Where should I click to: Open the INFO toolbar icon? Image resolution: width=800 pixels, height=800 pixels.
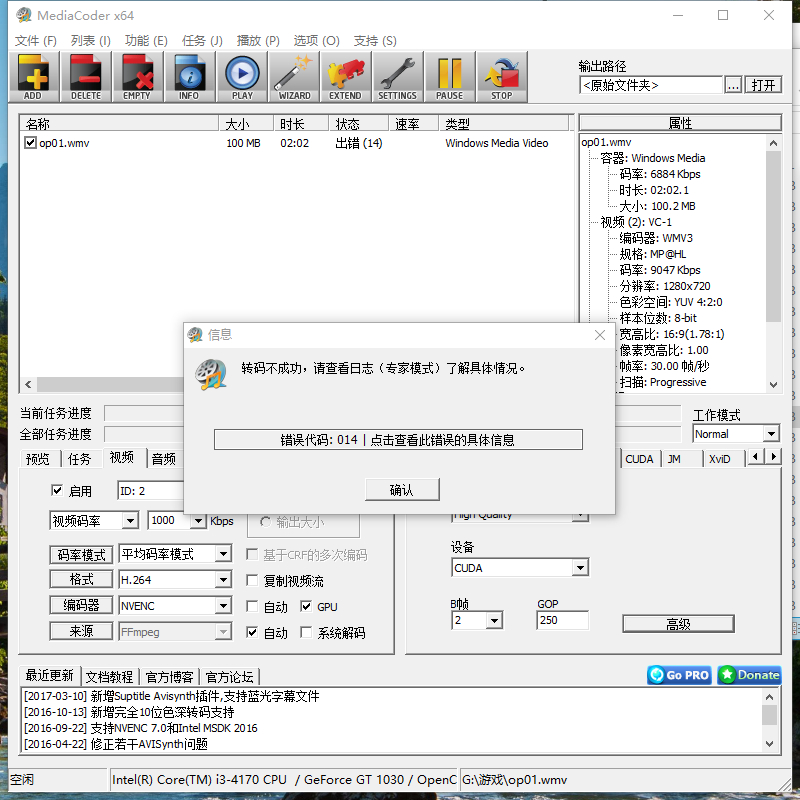[x=190, y=77]
